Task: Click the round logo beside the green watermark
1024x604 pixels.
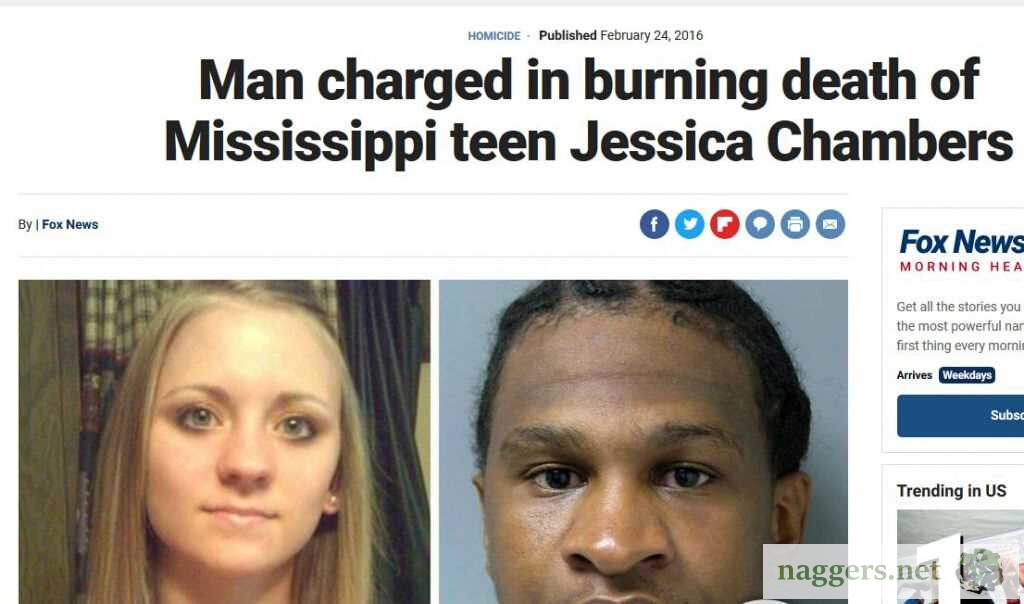Action: [x=980, y=570]
